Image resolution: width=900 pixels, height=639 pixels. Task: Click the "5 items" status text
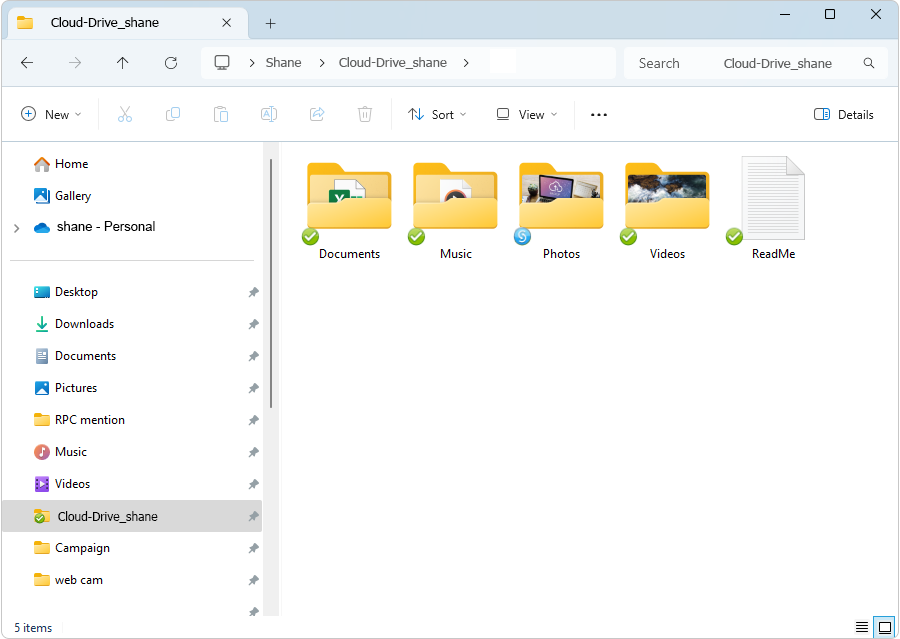(x=33, y=628)
